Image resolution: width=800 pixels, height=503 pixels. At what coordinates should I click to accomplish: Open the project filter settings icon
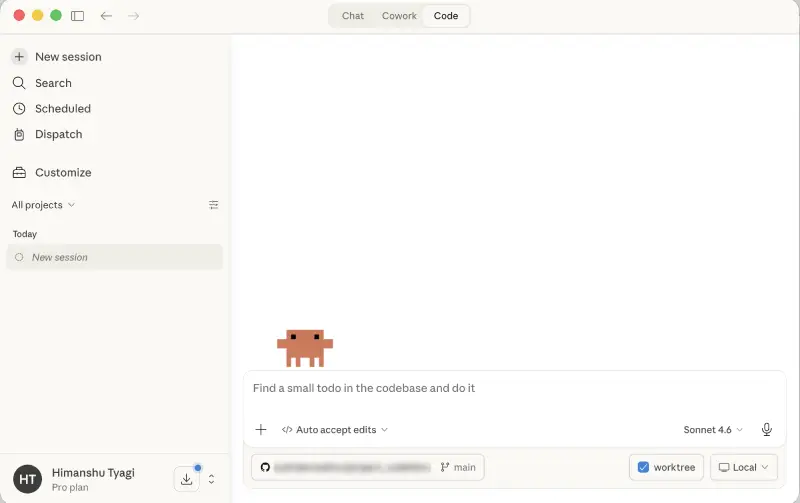pos(214,205)
